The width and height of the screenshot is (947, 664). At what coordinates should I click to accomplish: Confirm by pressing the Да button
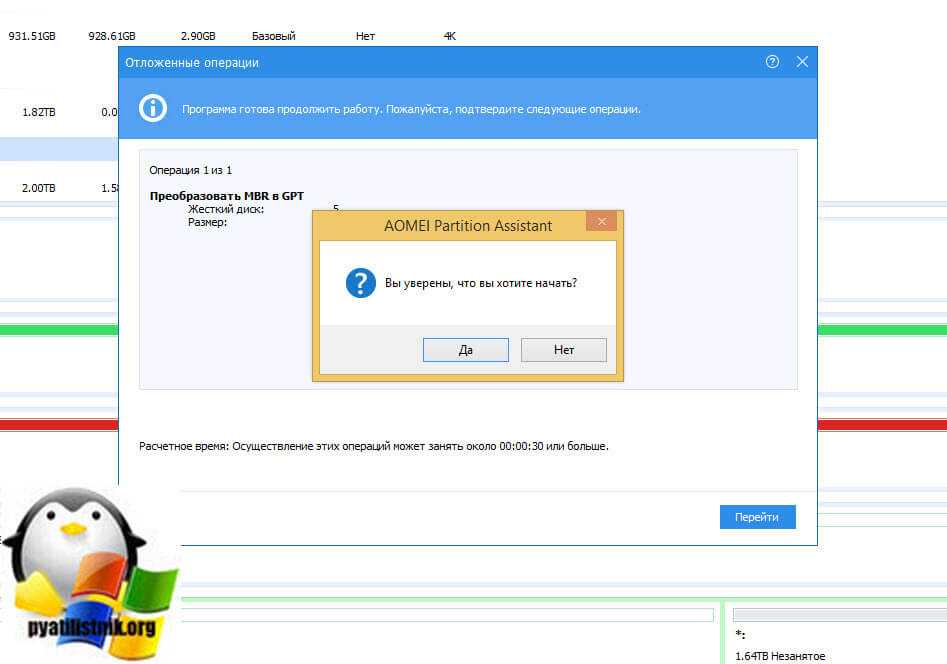point(465,350)
